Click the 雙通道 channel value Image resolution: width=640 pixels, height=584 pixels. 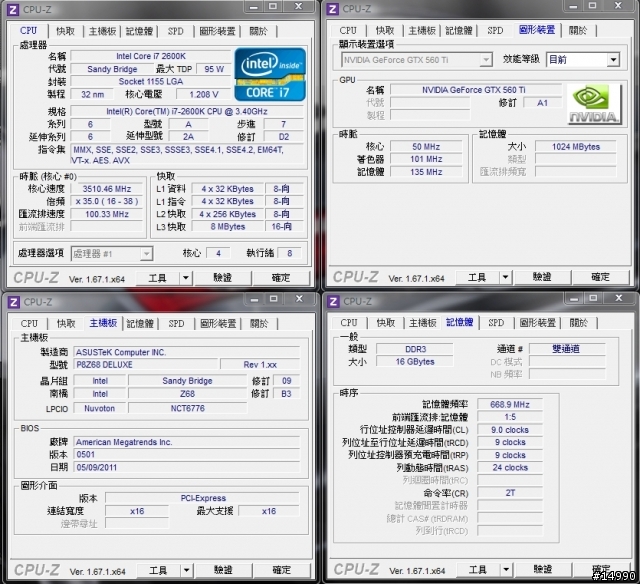(567, 349)
